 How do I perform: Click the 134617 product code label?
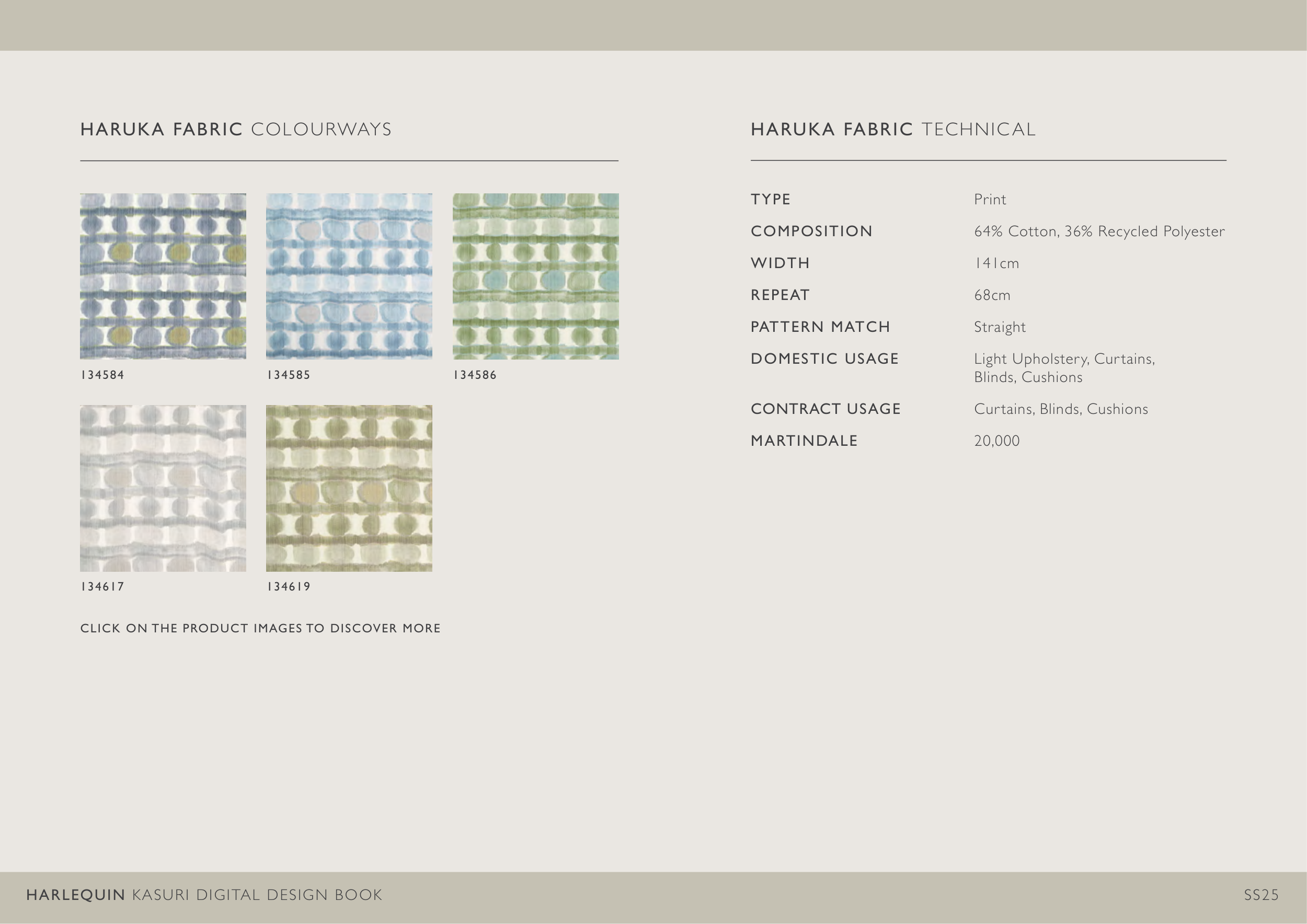pos(102,586)
